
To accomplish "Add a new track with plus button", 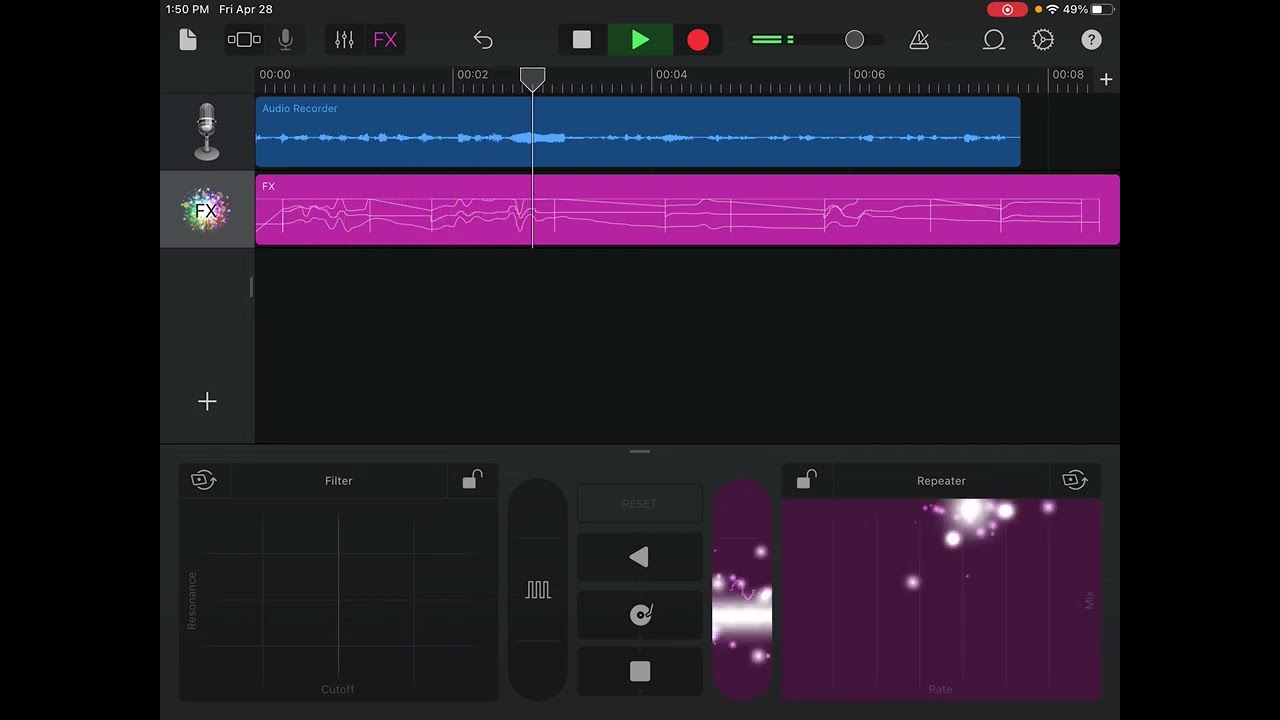I will (x=207, y=401).
